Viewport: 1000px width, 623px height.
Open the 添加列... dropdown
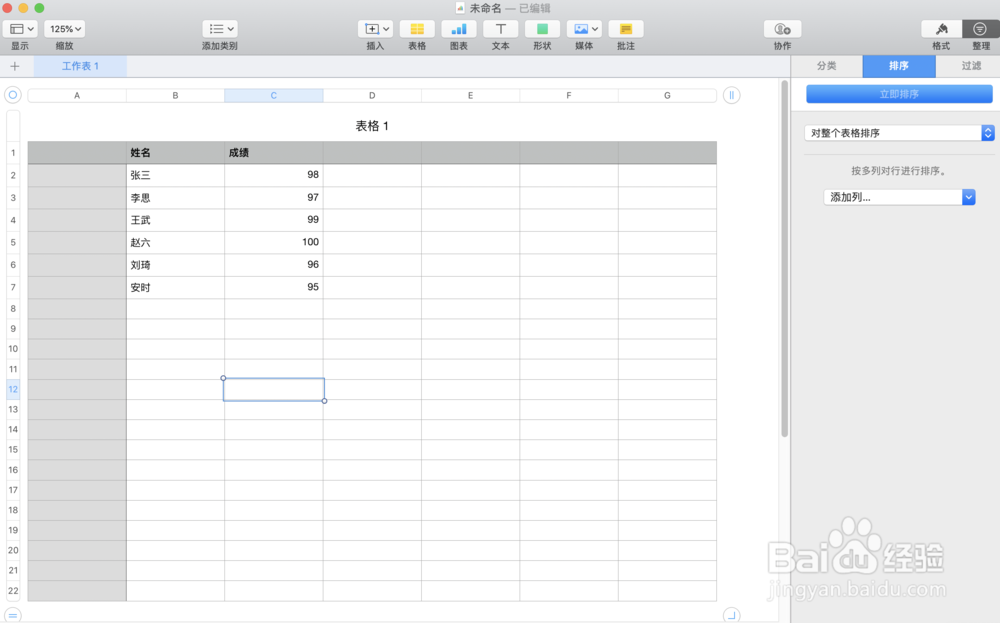pos(899,197)
